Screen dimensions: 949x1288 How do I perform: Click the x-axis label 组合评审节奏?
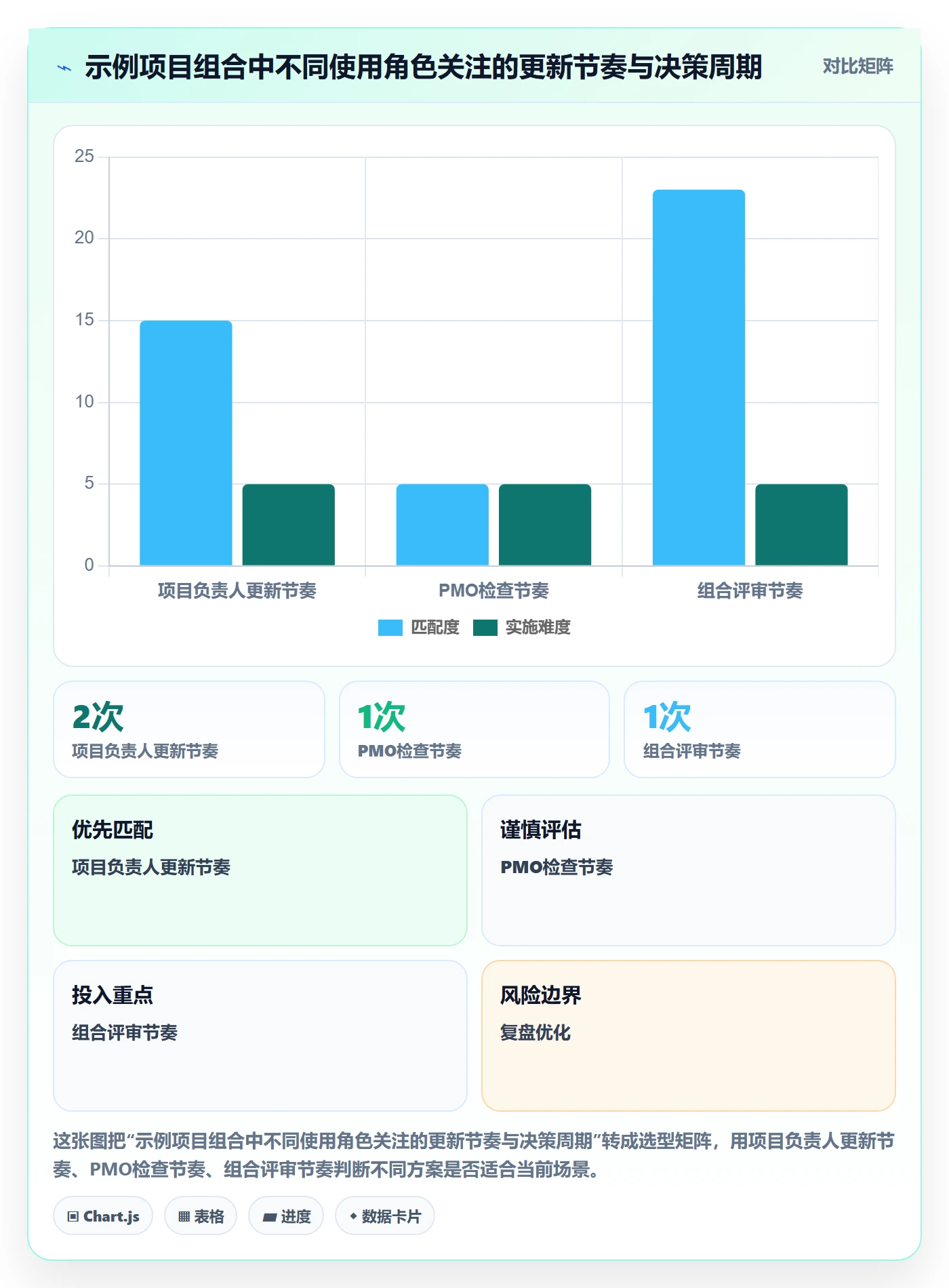point(750,591)
